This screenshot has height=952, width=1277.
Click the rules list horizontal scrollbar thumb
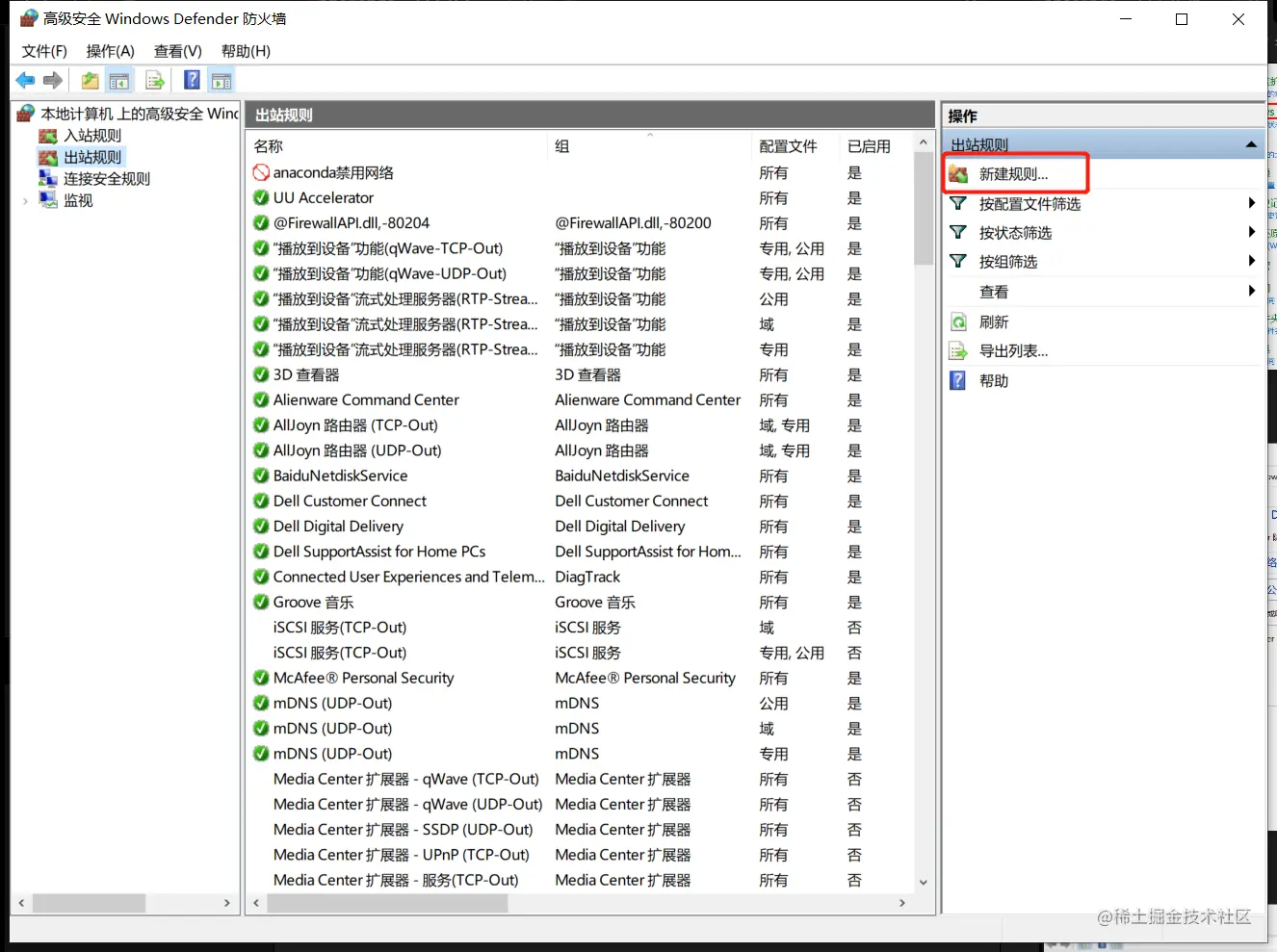387,903
